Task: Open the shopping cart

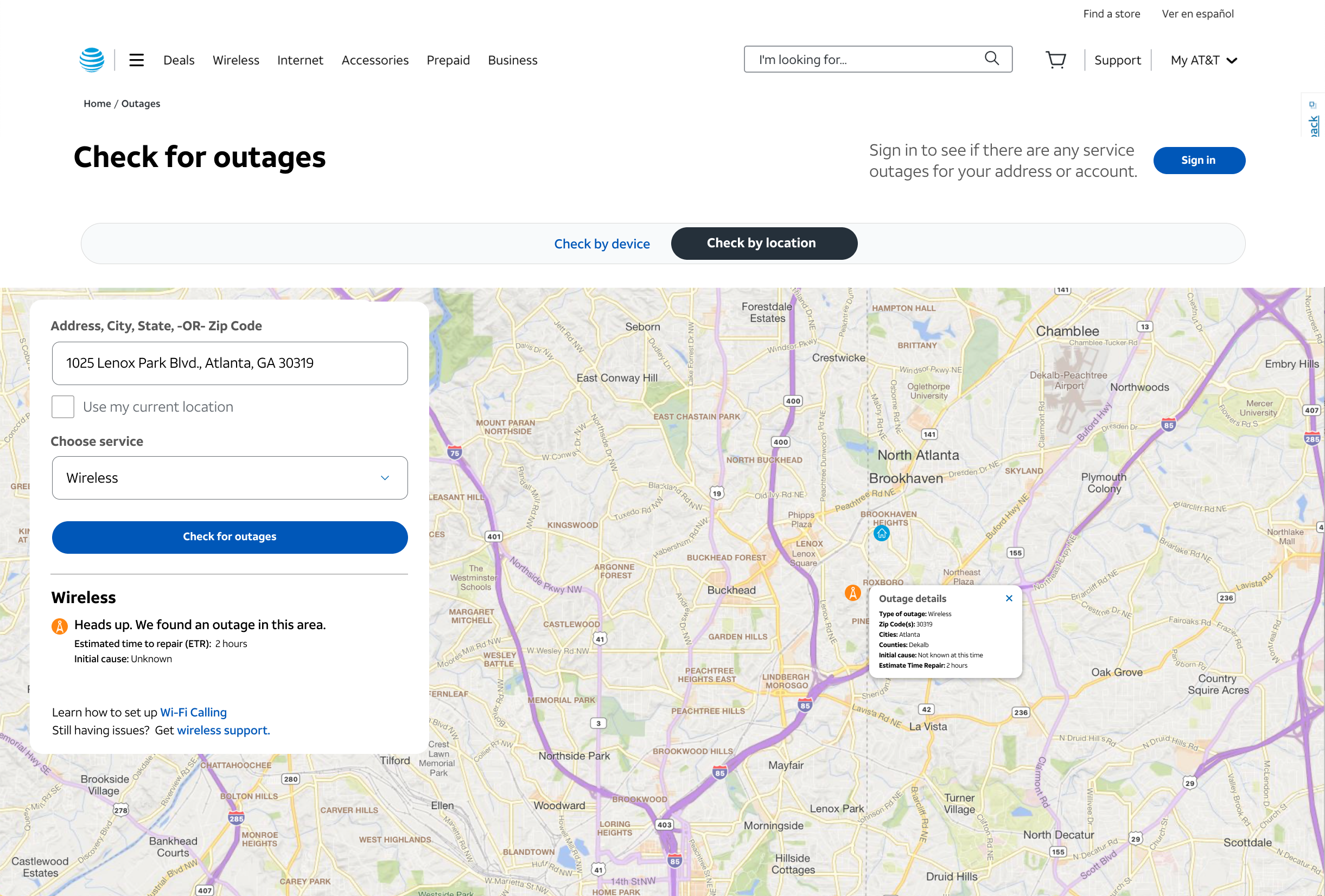Action: [x=1055, y=60]
